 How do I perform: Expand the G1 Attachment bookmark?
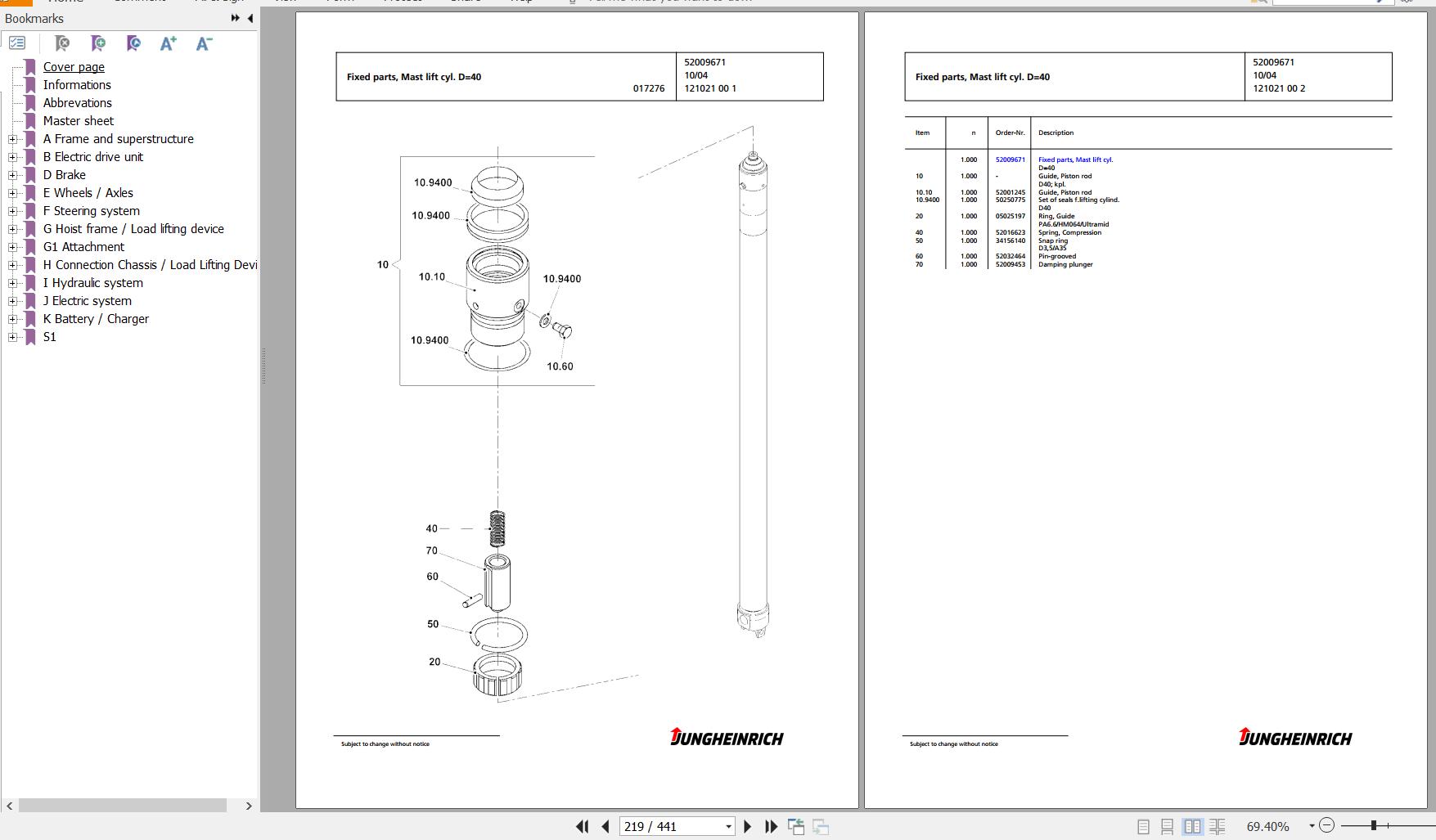12,247
